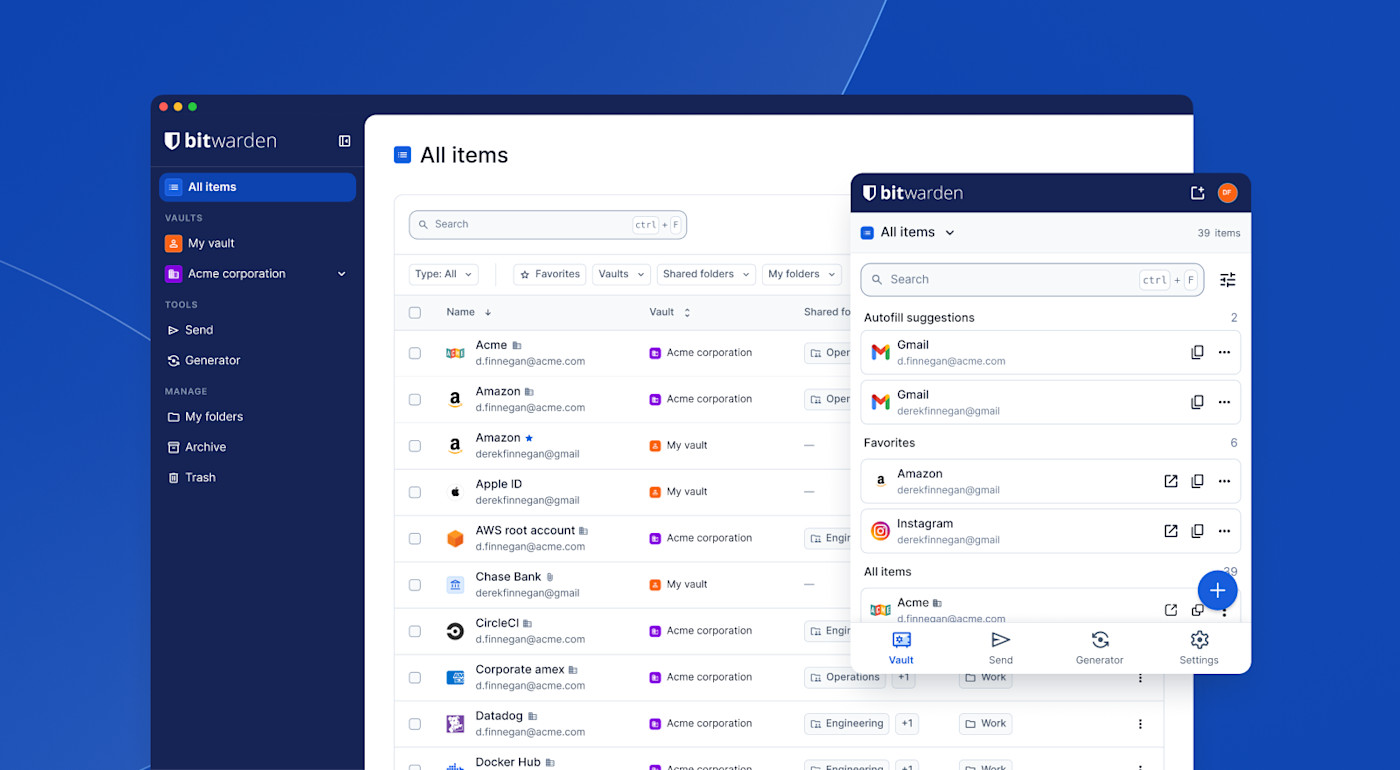Click the orange account avatar in the extension

pos(1227,193)
